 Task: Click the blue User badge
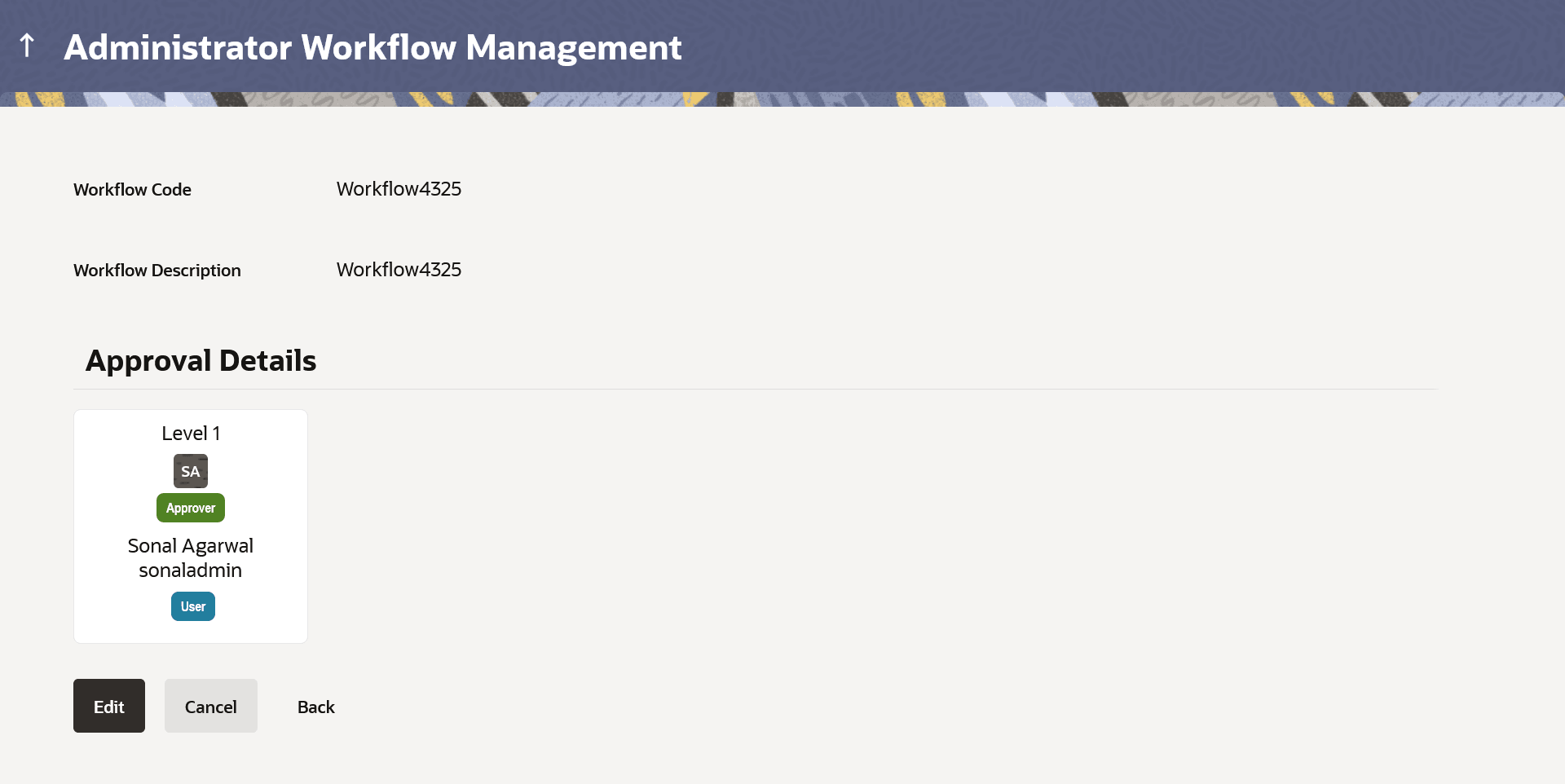click(x=192, y=606)
